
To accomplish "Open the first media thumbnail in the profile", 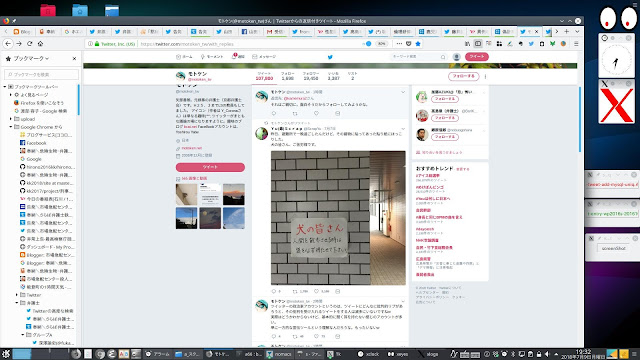I will pyautogui.click(x=187, y=194).
